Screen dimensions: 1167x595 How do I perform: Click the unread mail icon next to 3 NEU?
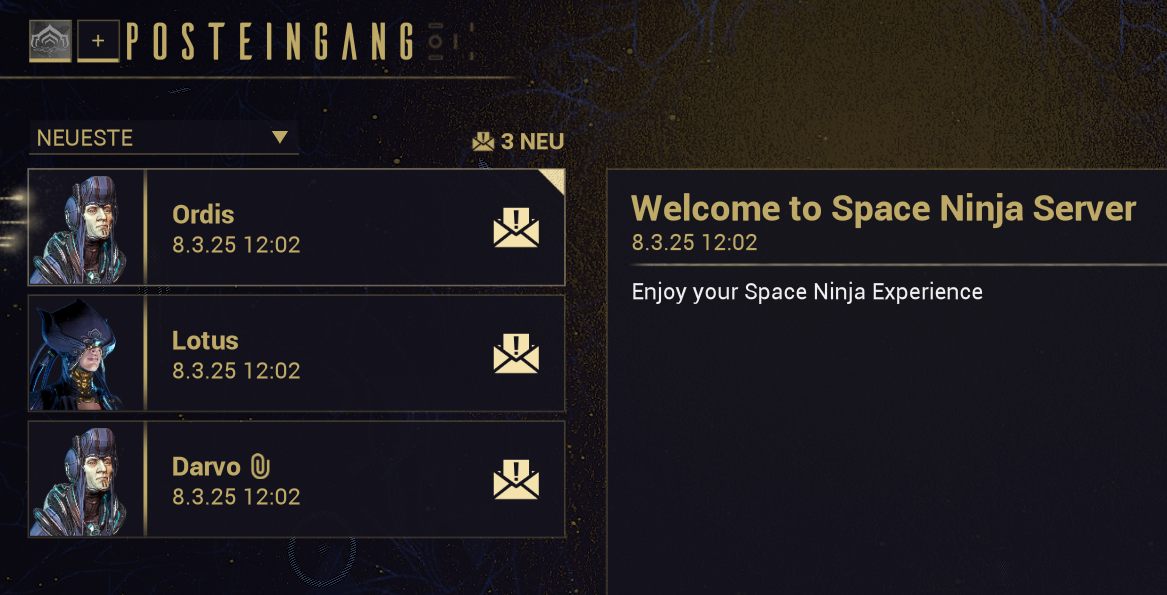tap(484, 142)
